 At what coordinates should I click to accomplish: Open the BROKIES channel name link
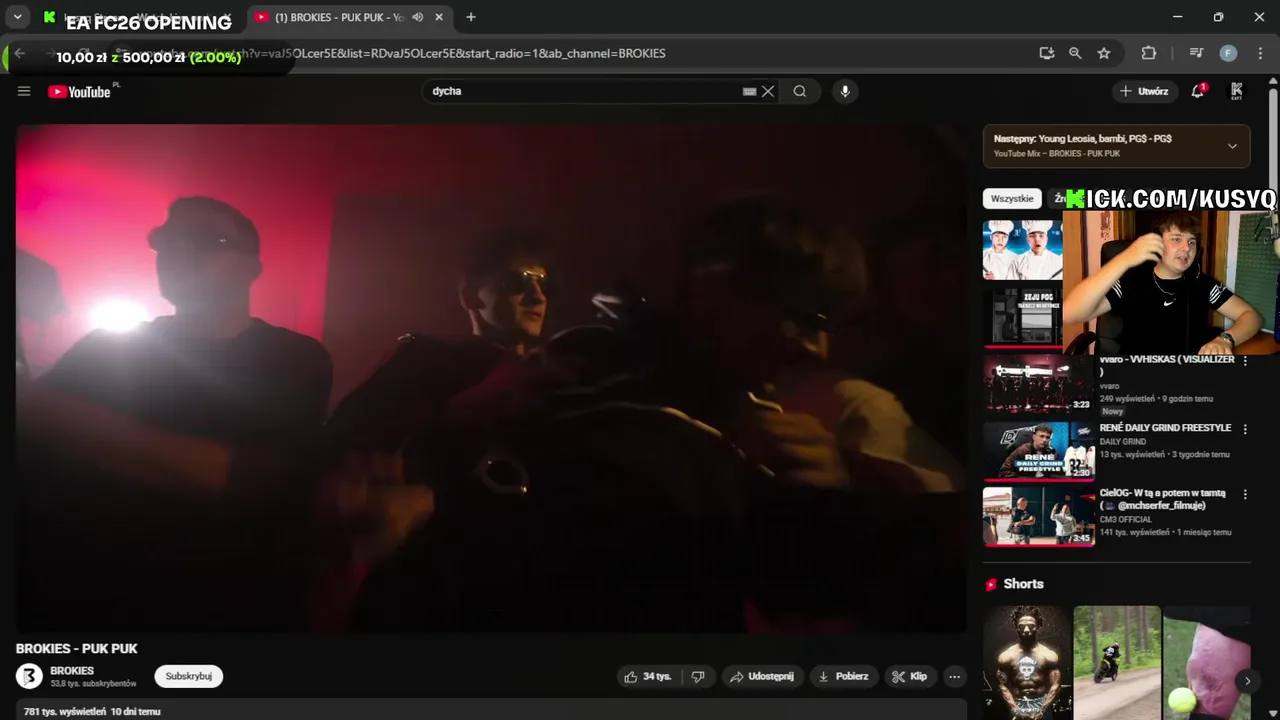point(72,671)
